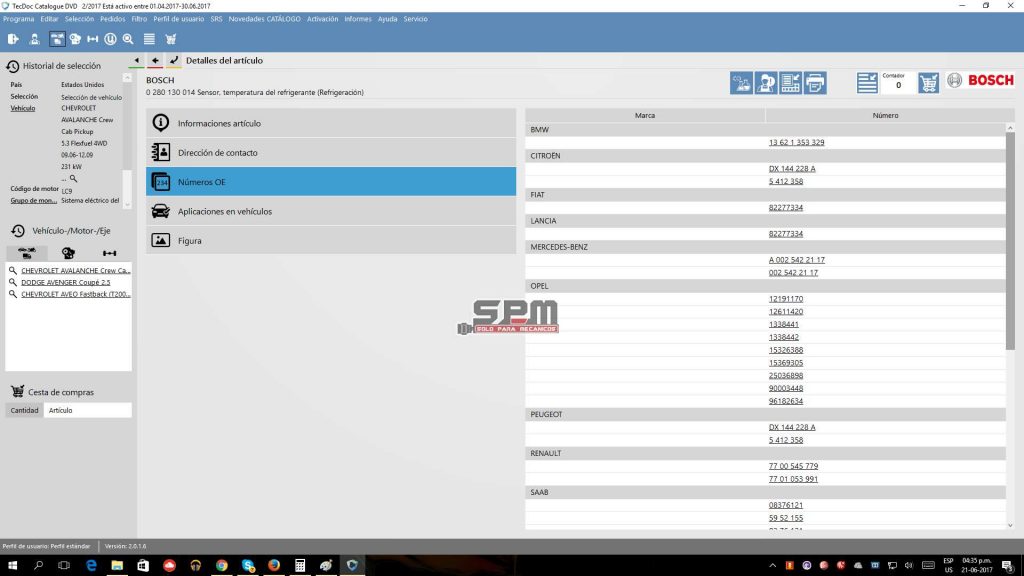Open the Informes menu
Image resolution: width=1024 pixels, height=576 pixels.
pyautogui.click(x=358, y=19)
